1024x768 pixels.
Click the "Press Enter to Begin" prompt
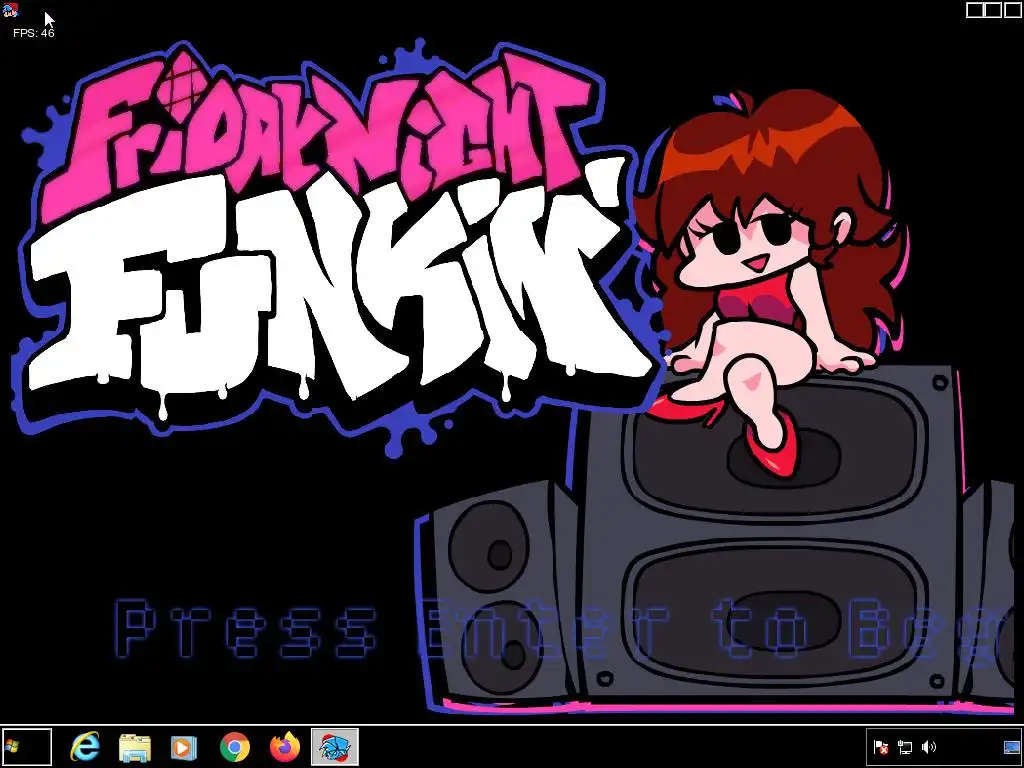click(x=562, y=630)
